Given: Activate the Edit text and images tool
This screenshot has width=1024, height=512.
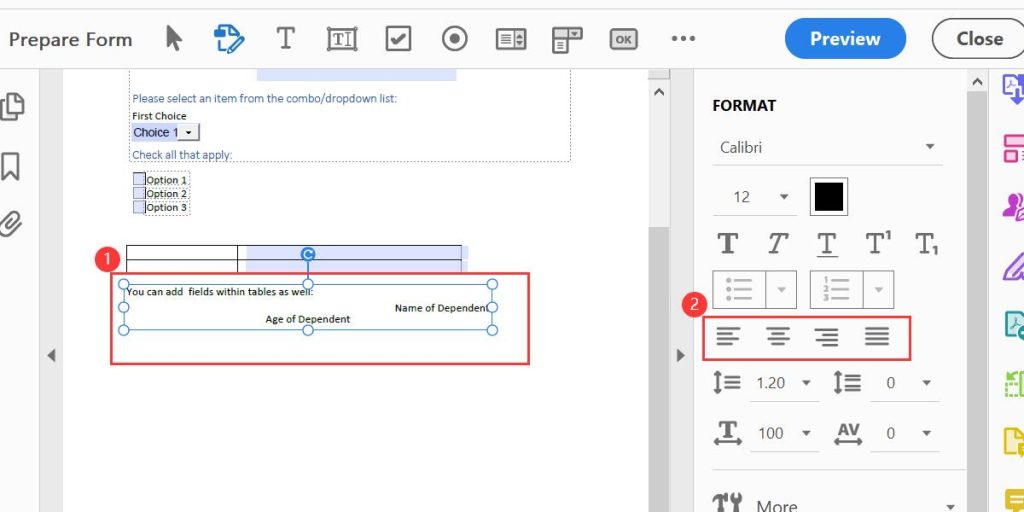Looking at the screenshot, I should click(x=229, y=39).
